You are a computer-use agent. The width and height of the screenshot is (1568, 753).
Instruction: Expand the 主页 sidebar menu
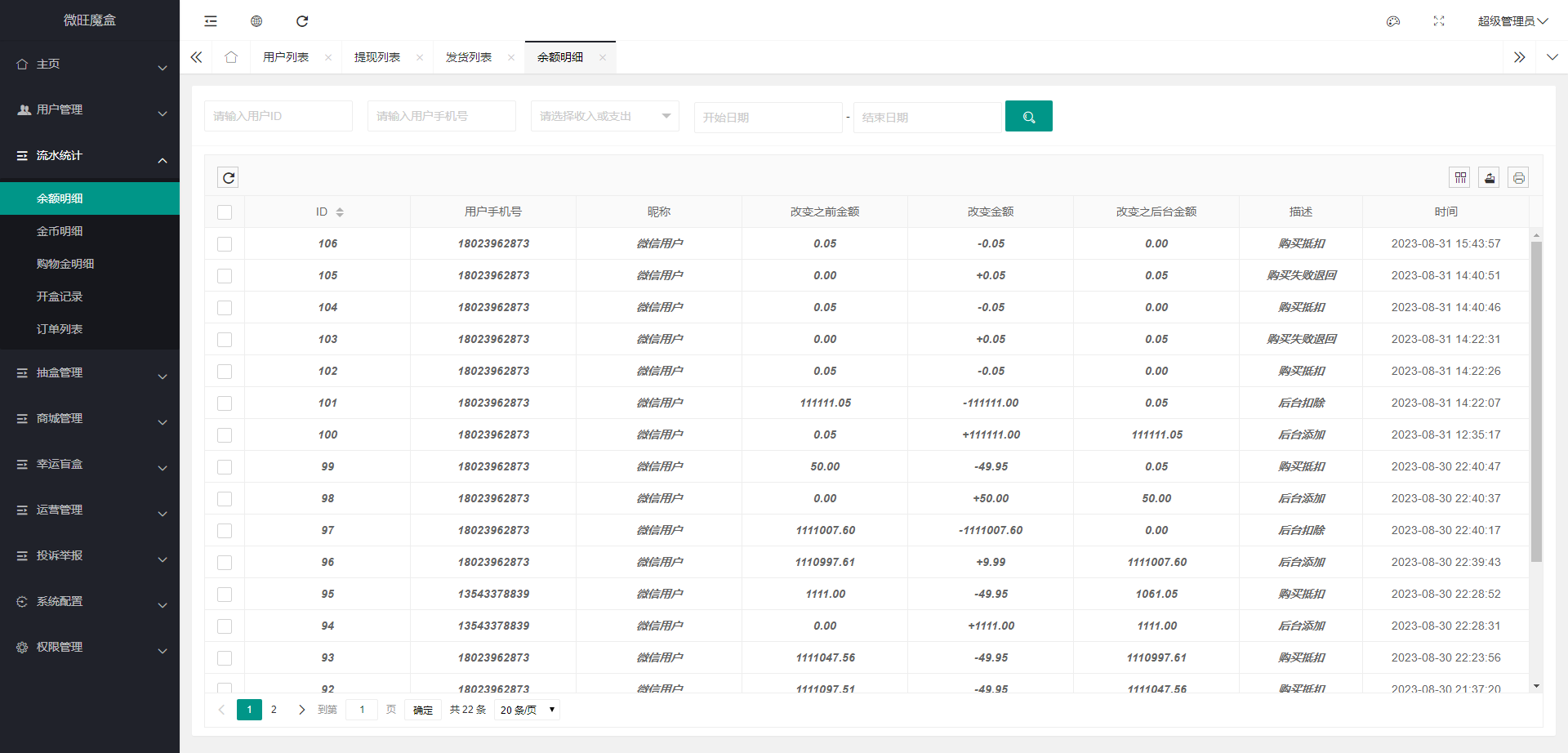coord(90,64)
